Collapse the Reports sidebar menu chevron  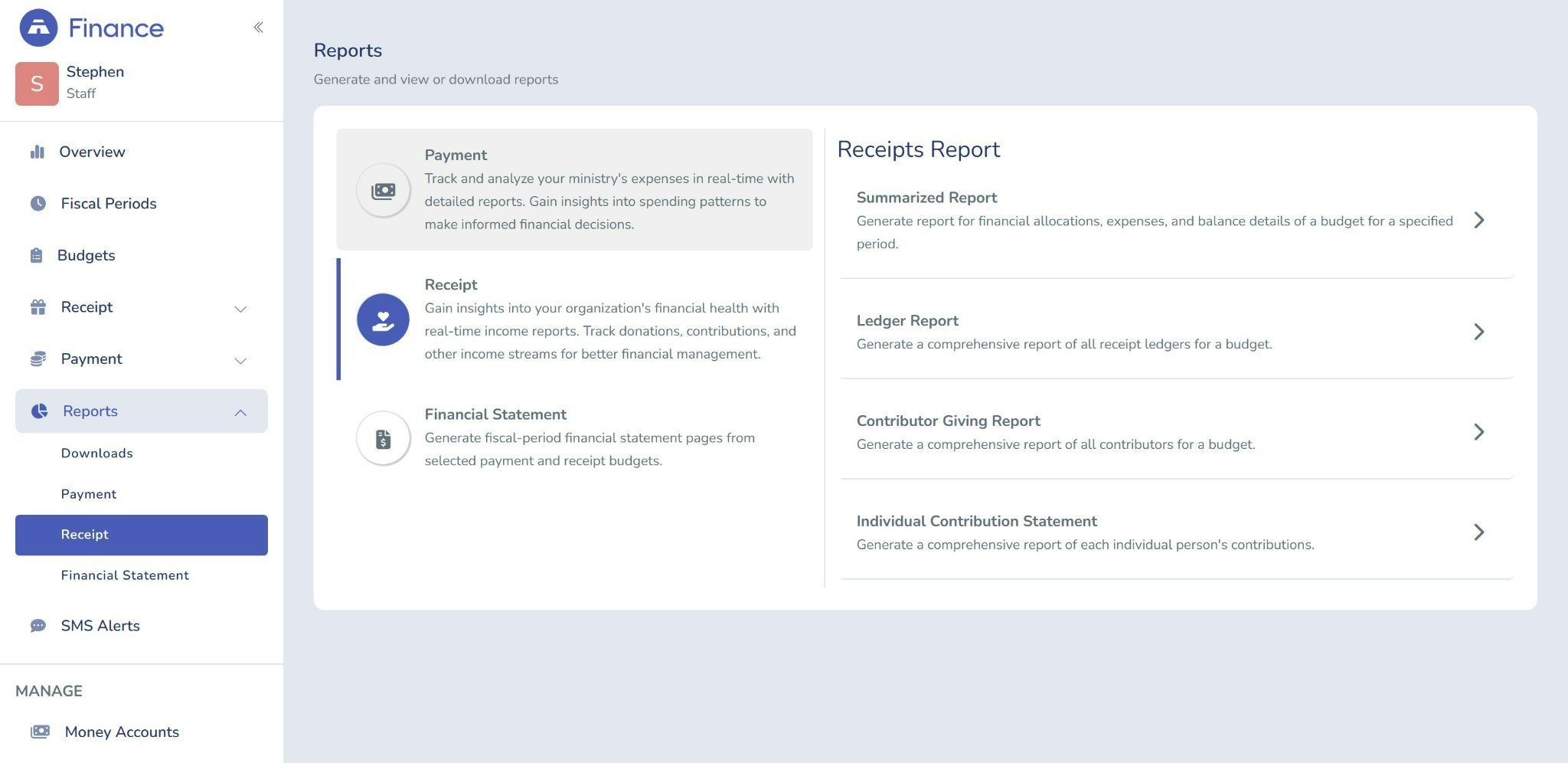click(x=240, y=412)
